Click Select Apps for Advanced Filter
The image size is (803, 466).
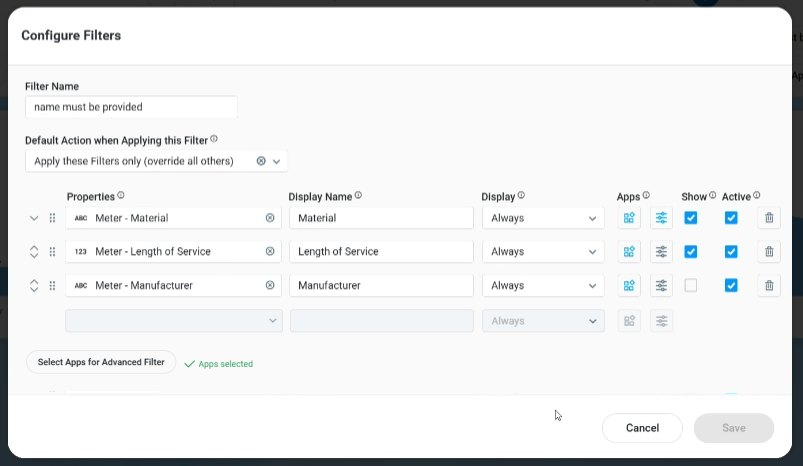(101, 362)
